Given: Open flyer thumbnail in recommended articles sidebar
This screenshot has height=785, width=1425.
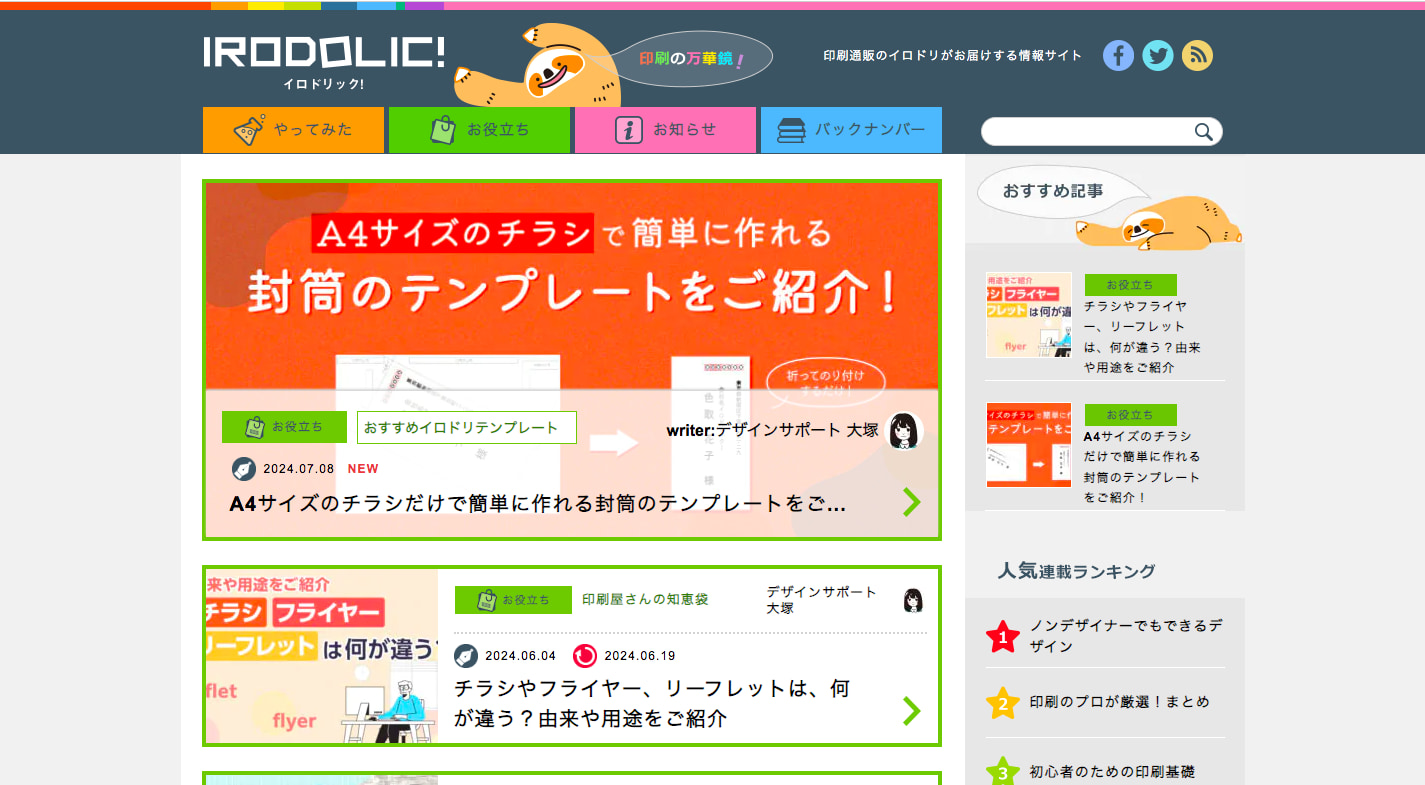Looking at the screenshot, I should click(x=1029, y=315).
